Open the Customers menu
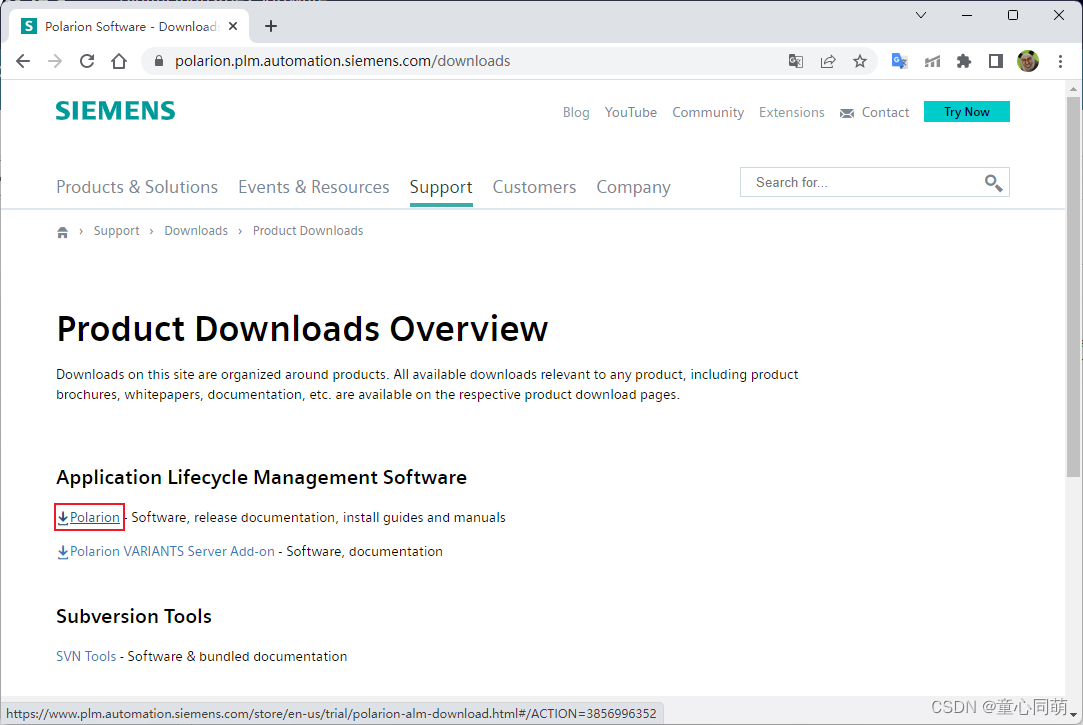Image resolution: width=1083 pixels, height=725 pixels. point(534,187)
